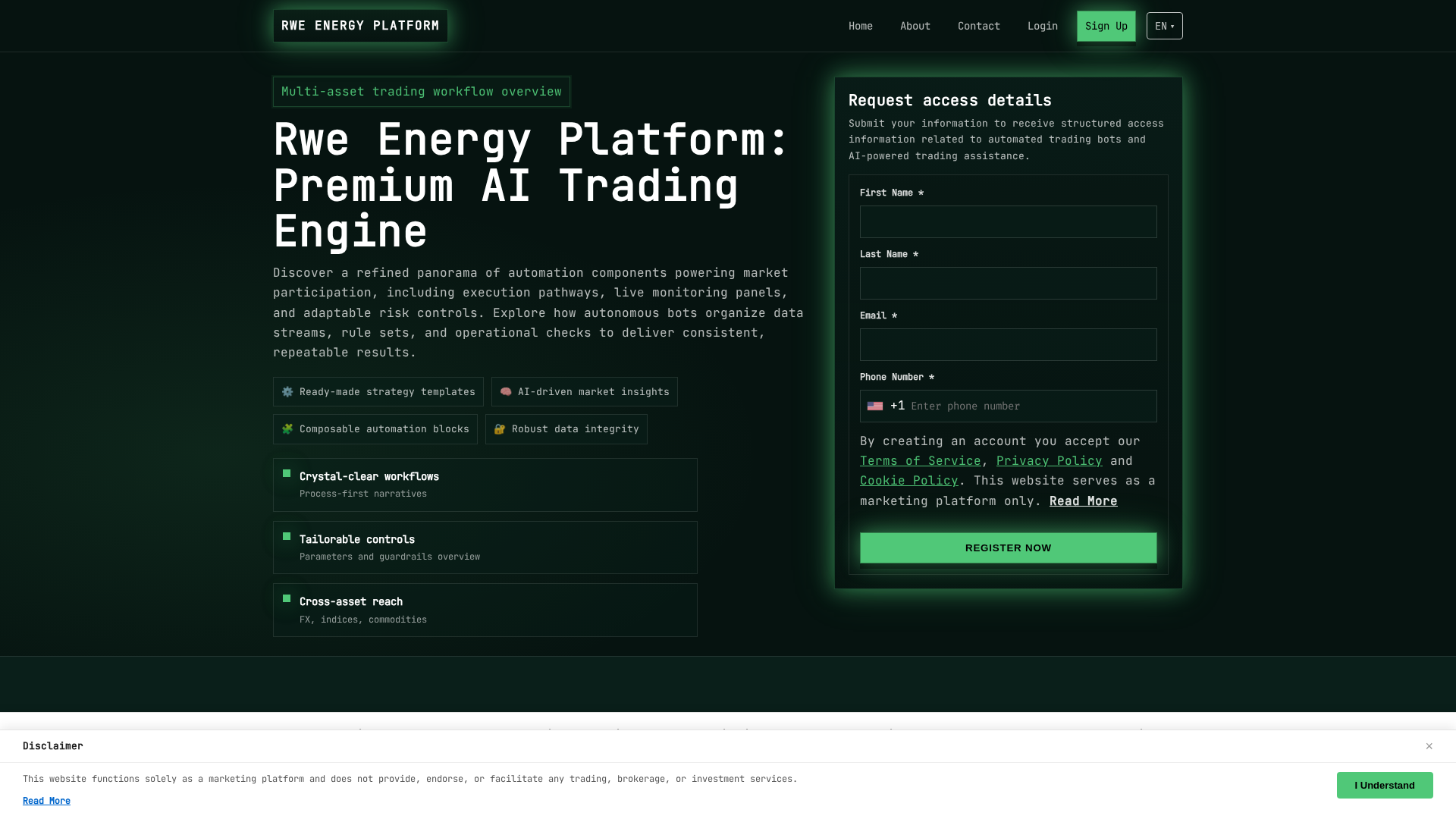Image resolution: width=1456 pixels, height=819 pixels.
Task: Open the Terms of Service link
Action: coord(921,460)
